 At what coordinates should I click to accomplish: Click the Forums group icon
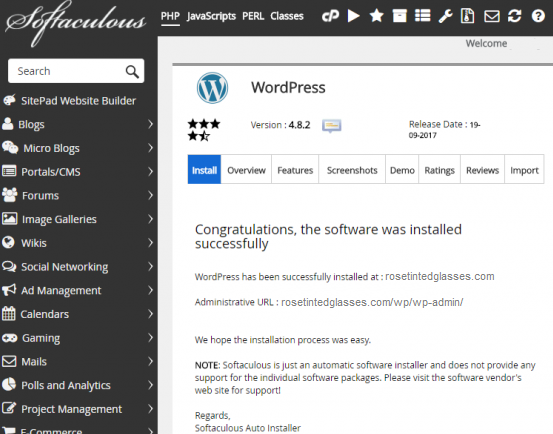[x=10, y=195]
